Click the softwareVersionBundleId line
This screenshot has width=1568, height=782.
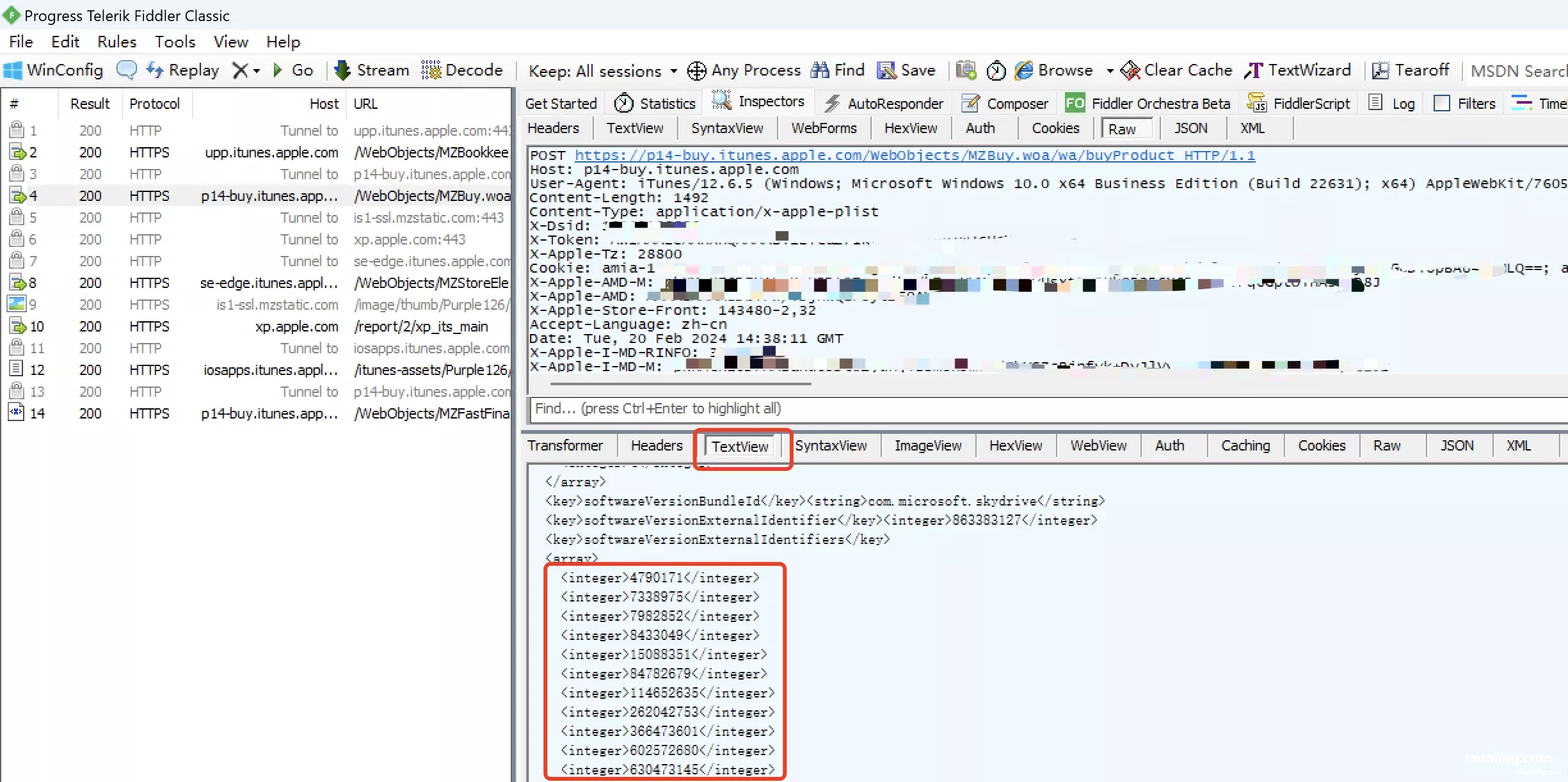825,501
